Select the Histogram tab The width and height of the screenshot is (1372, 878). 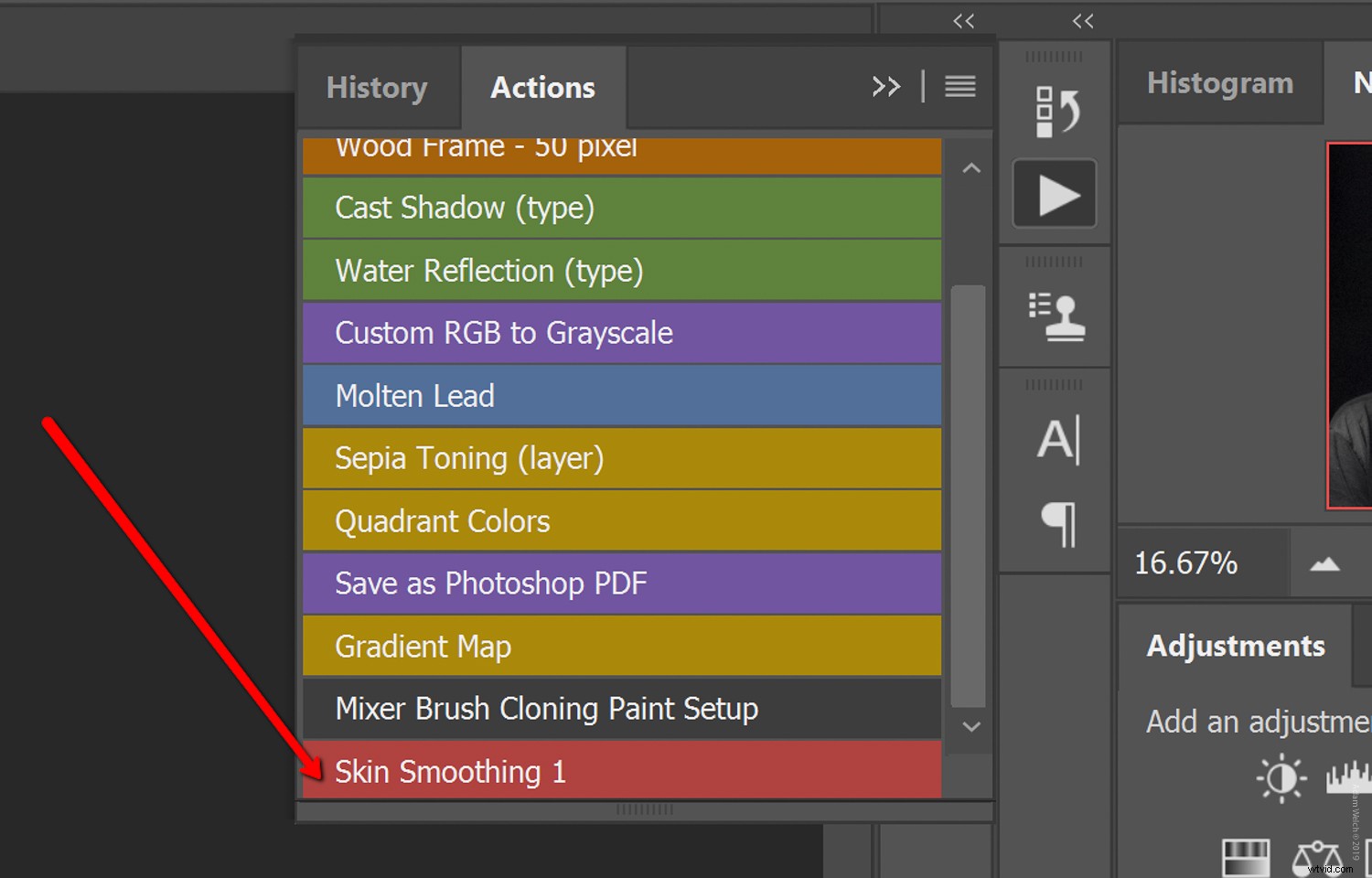tap(1219, 82)
